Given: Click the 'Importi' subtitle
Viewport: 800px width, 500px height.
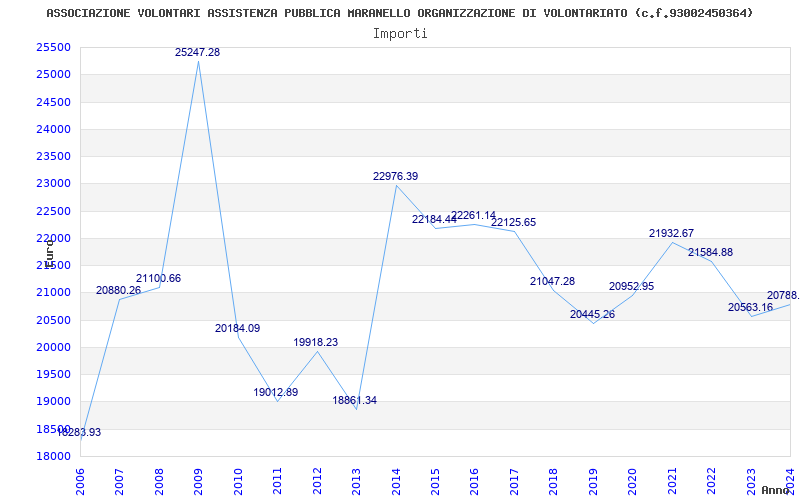Looking at the screenshot, I should pos(400,34).
